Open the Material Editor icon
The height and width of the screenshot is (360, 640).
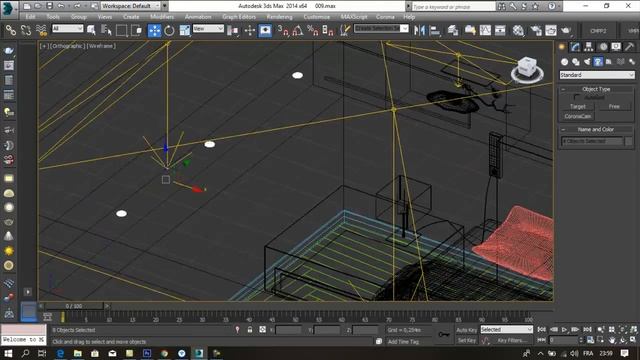(x=518, y=30)
